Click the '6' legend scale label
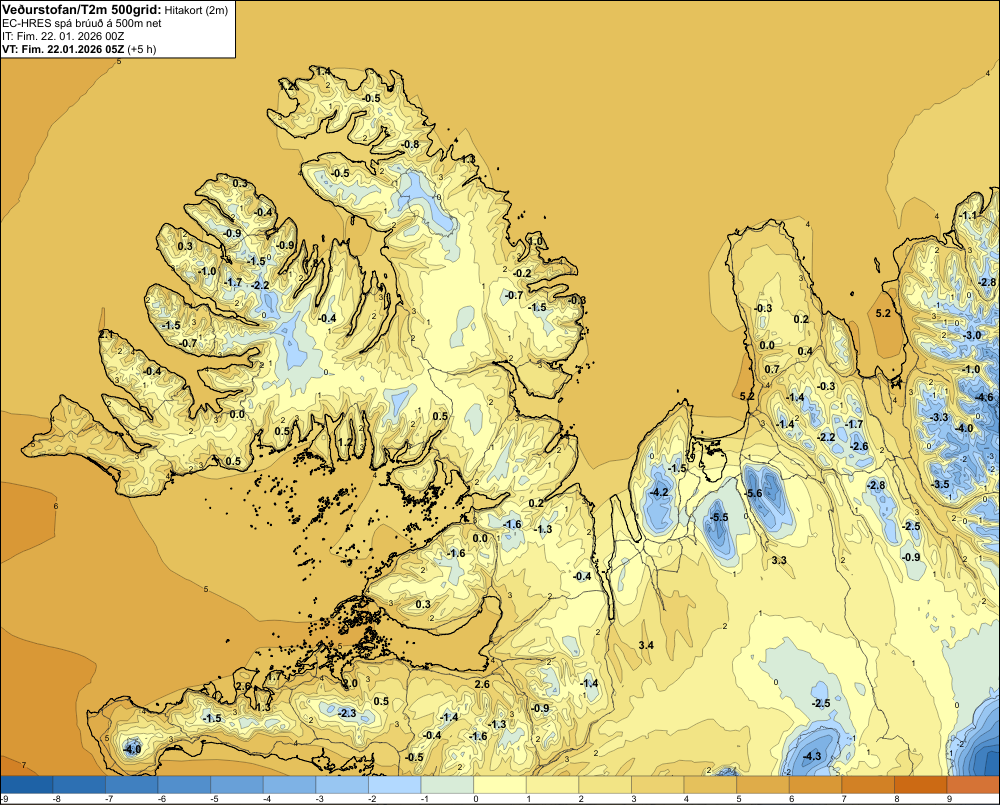The image size is (1000, 805). 791,799
